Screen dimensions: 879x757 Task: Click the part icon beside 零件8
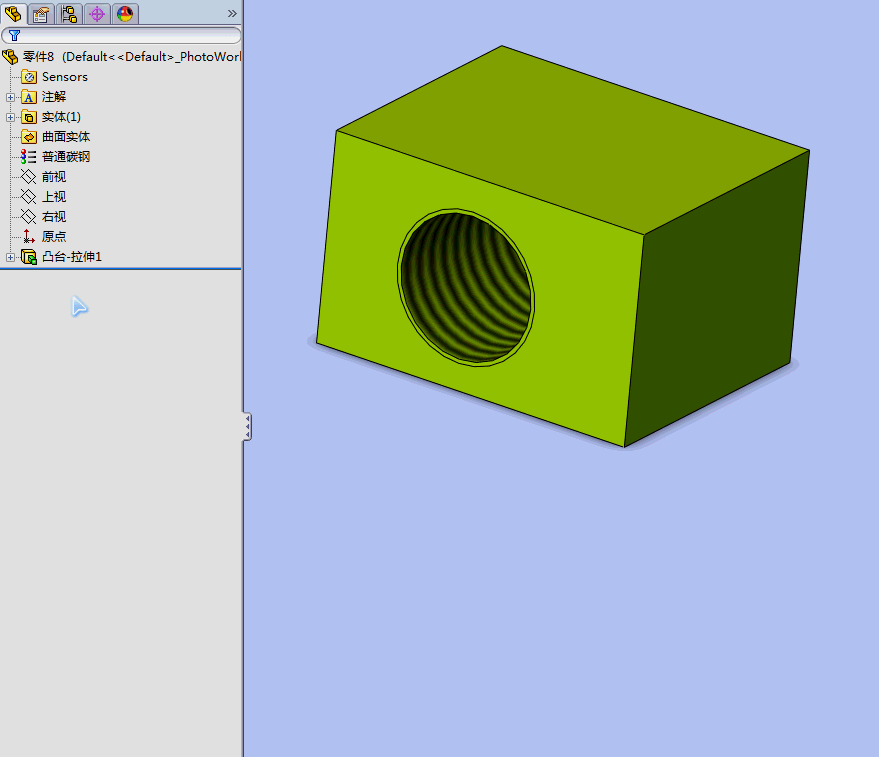click(x=10, y=57)
